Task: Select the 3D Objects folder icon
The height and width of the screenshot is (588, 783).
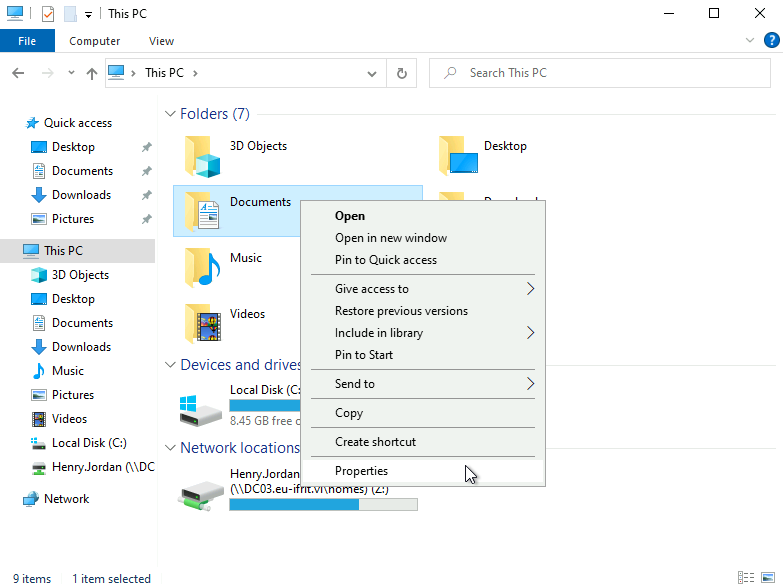Action: click(202, 157)
